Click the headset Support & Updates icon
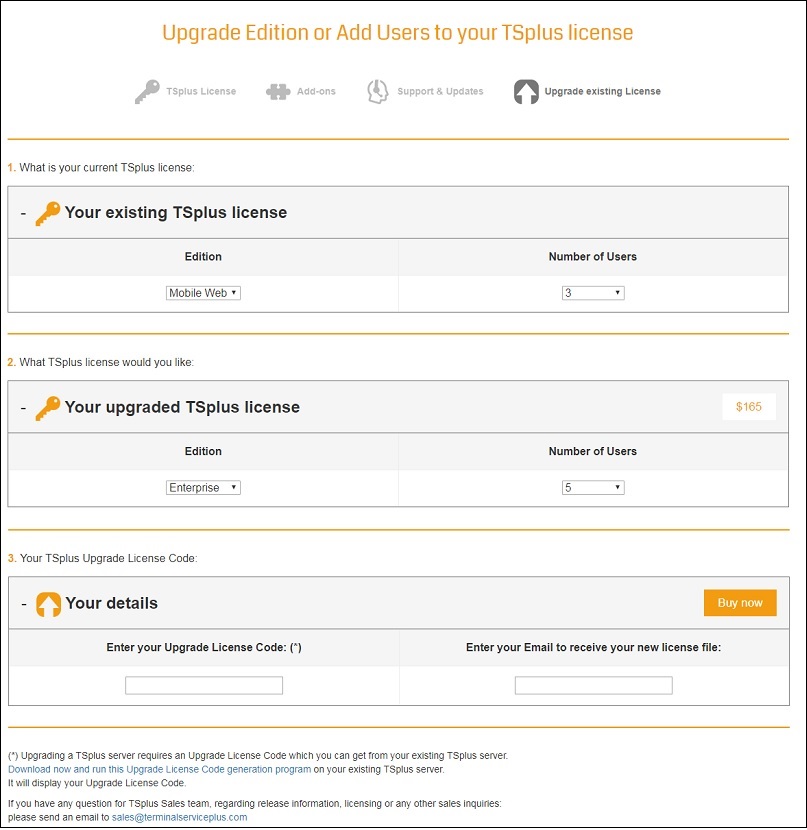The width and height of the screenshot is (807, 830). pos(377,92)
